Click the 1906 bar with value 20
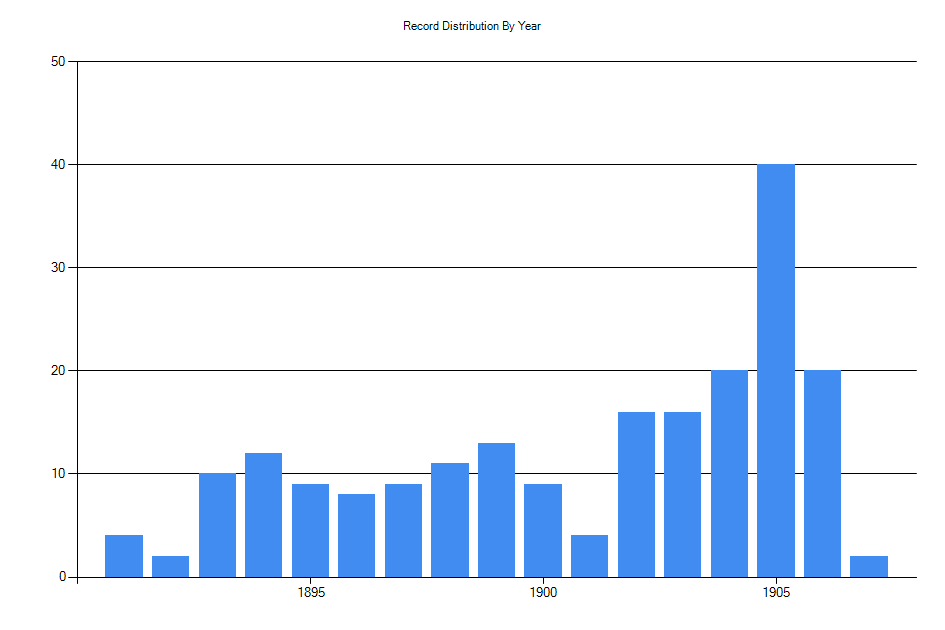Screen dimensions: 945x630 click(x=822, y=473)
